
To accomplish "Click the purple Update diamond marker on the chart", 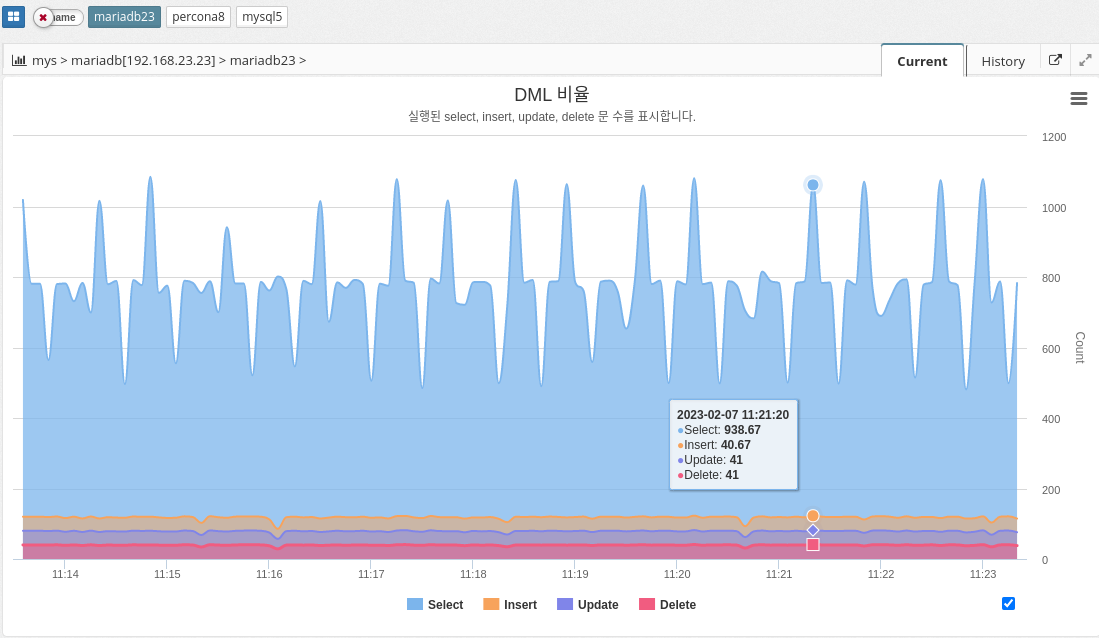I will (813, 530).
